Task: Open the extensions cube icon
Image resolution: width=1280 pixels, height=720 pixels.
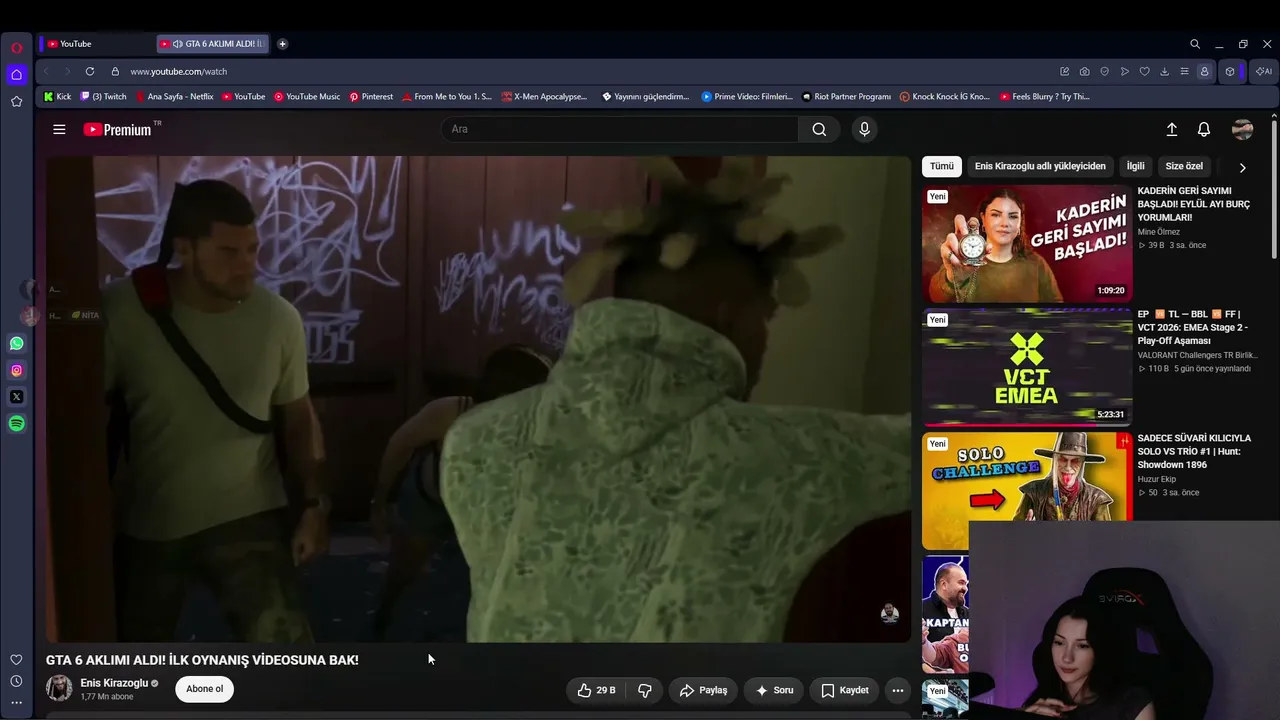Action: click(1230, 71)
